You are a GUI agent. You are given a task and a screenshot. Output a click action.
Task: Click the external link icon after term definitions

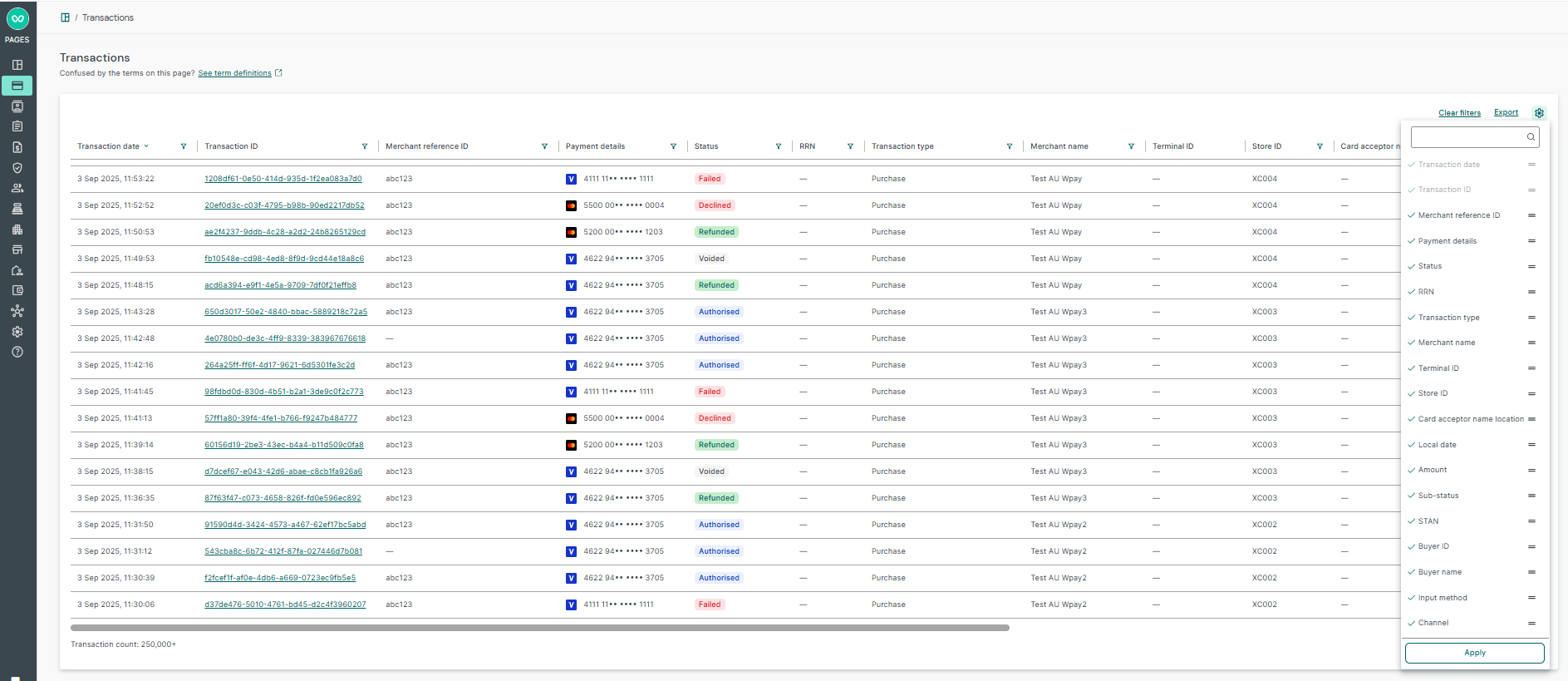(x=279, y=73)
